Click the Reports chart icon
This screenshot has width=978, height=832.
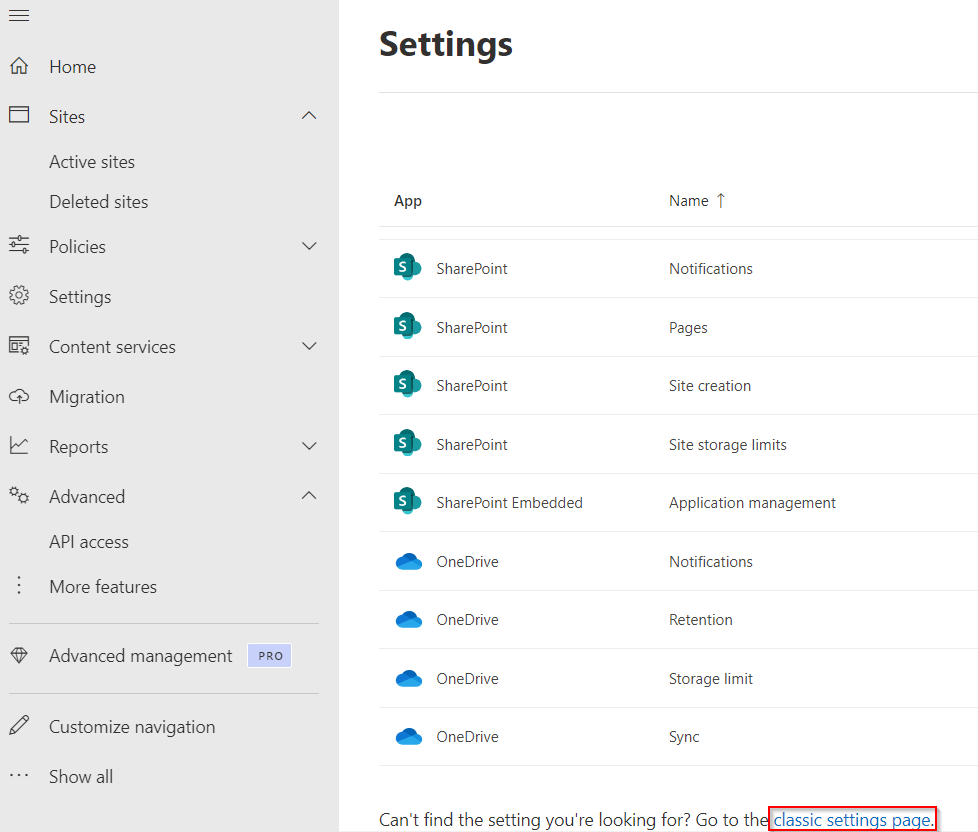(19, 446)
